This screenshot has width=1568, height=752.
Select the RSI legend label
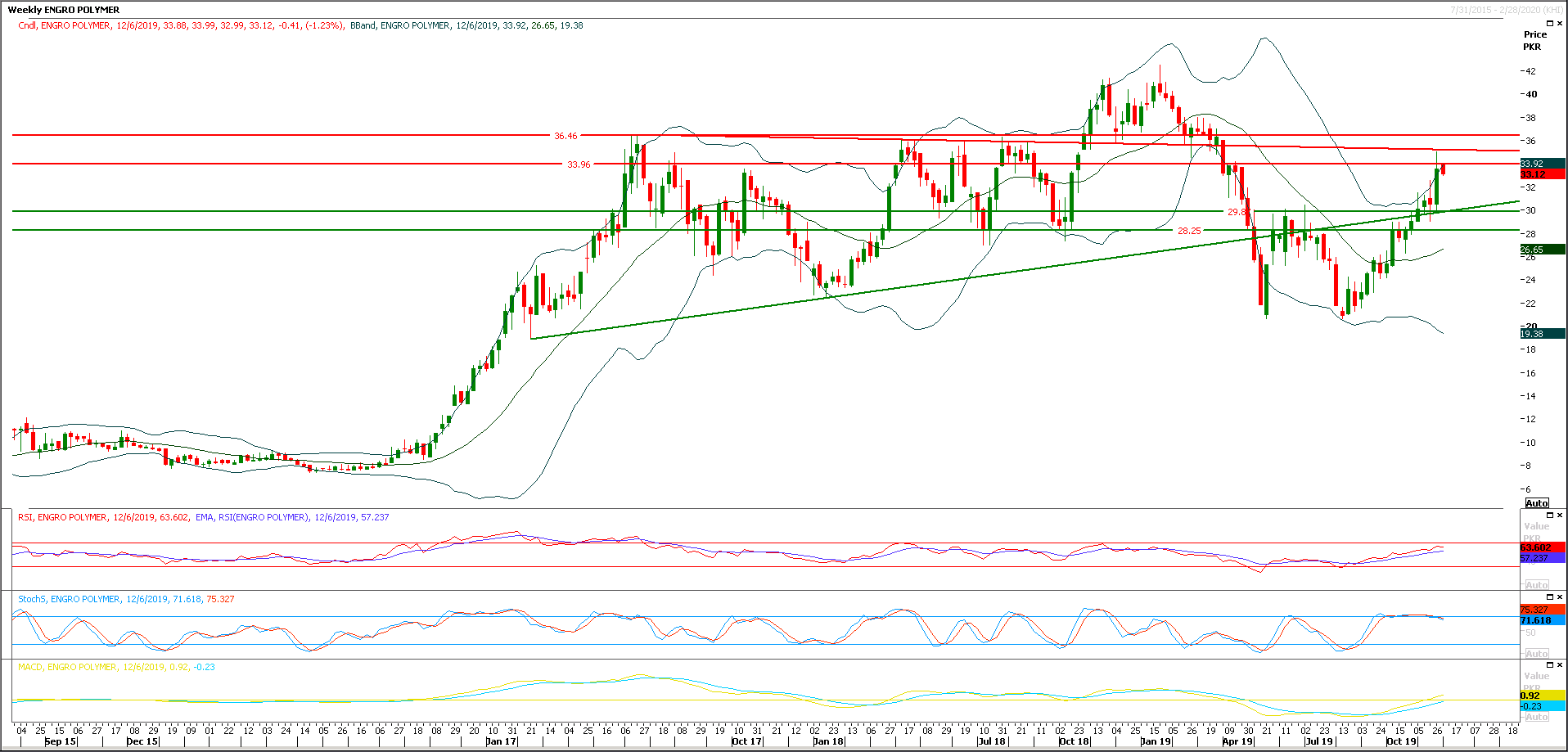pos(103,517)
